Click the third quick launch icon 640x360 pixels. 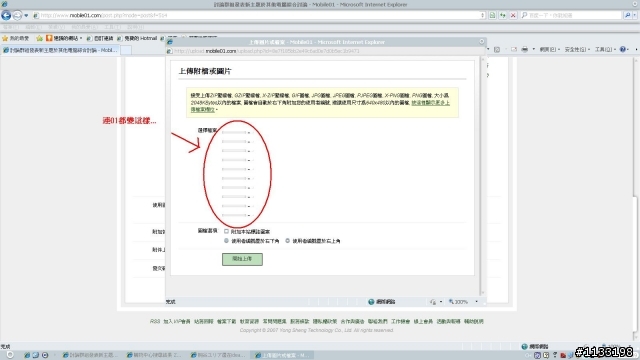[x=45, y=355]
